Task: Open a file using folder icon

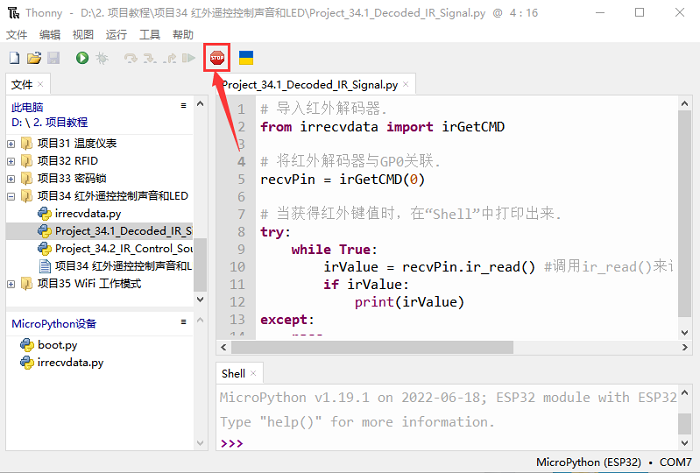Action: pos(33,59)
